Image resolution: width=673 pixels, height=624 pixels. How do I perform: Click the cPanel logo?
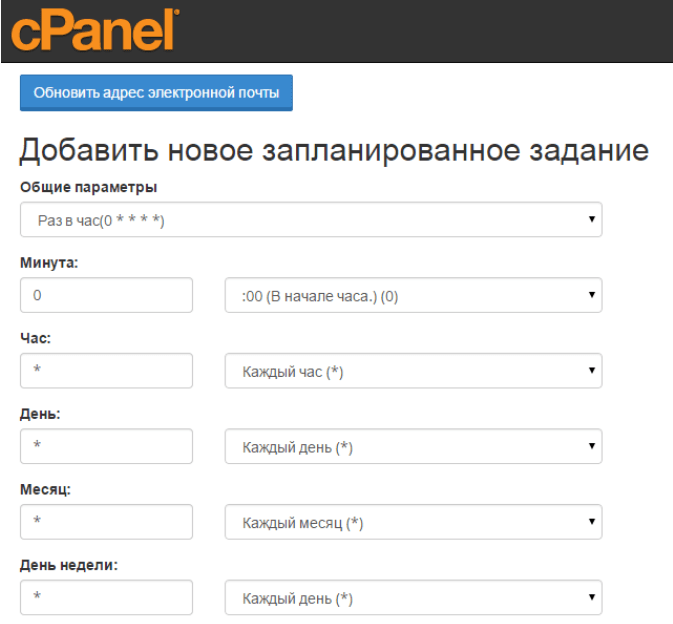pyautogui.click(x=95, y=30)
